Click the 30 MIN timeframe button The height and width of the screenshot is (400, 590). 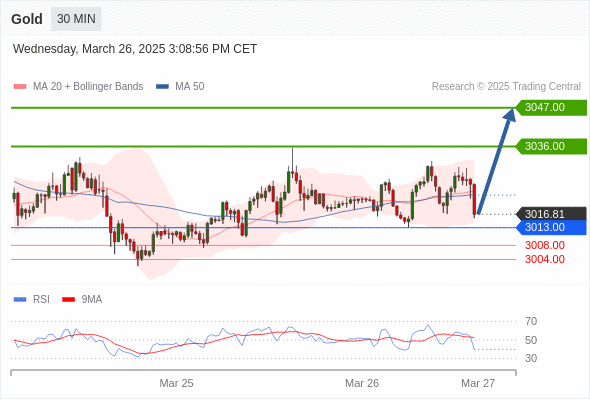[x=76, y=19]
